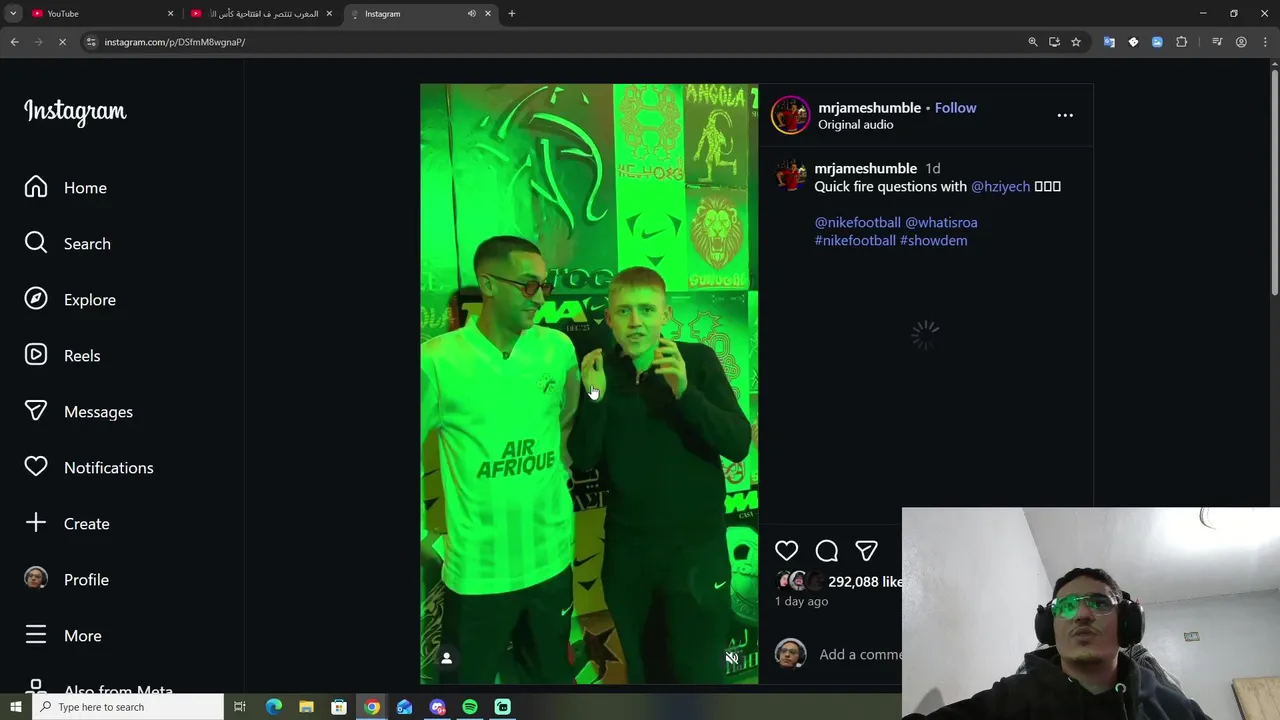Bookmark this page with the star
Image resolution: width=1280 pixels, height=720 pixels.
1076,42
